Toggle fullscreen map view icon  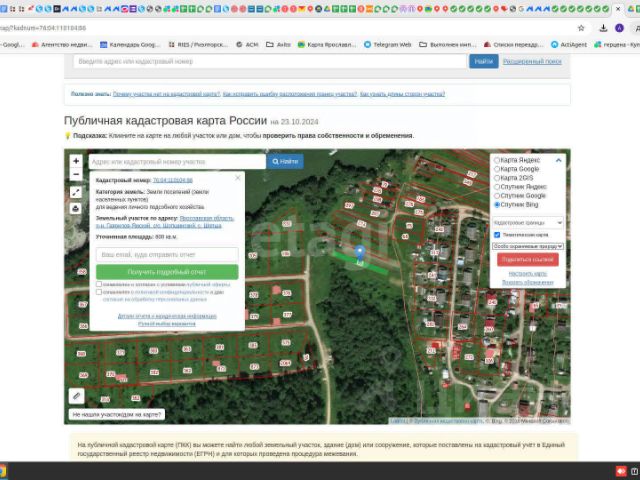tap(76, 193)
